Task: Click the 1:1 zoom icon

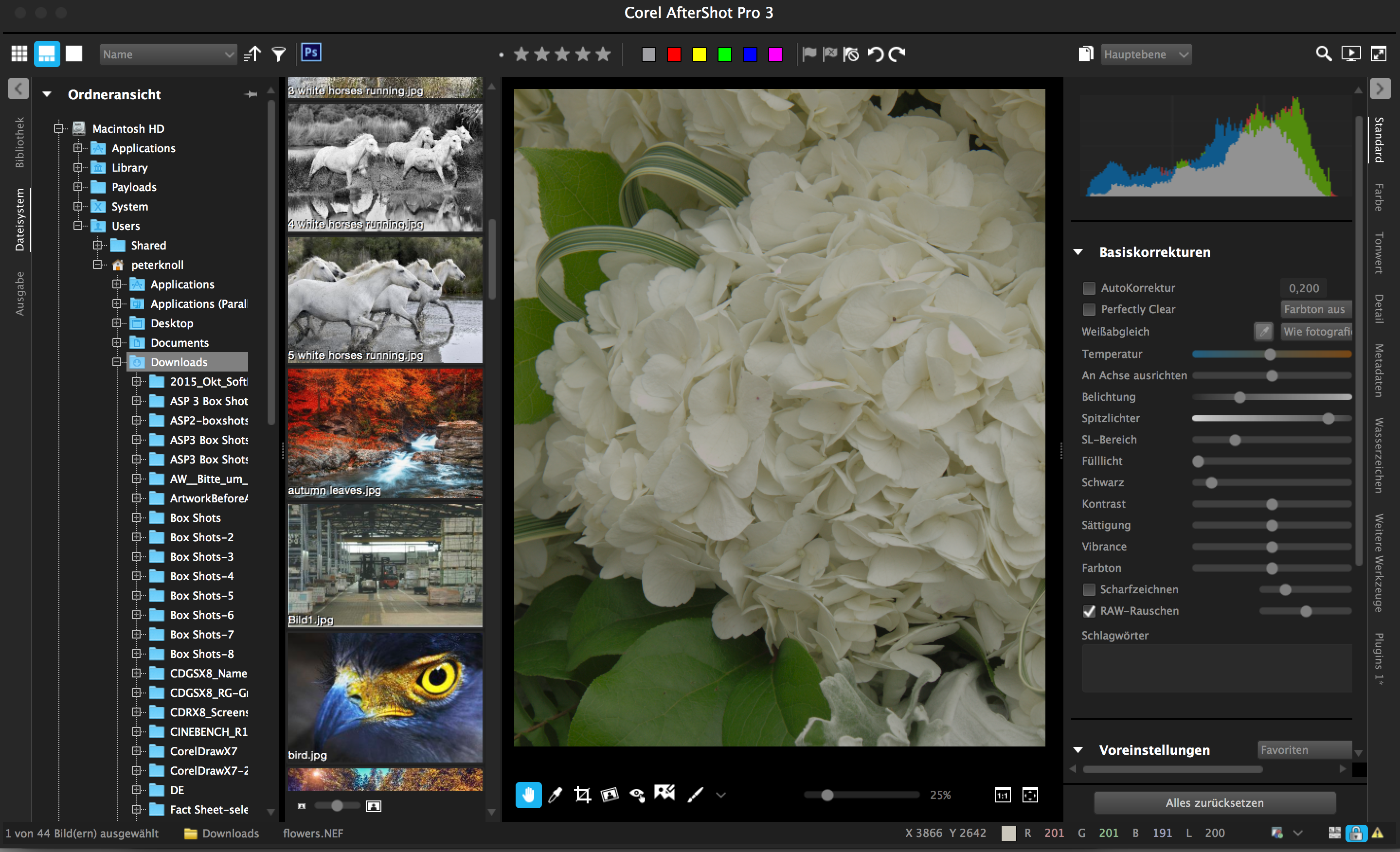Action: coord(1003,795)
